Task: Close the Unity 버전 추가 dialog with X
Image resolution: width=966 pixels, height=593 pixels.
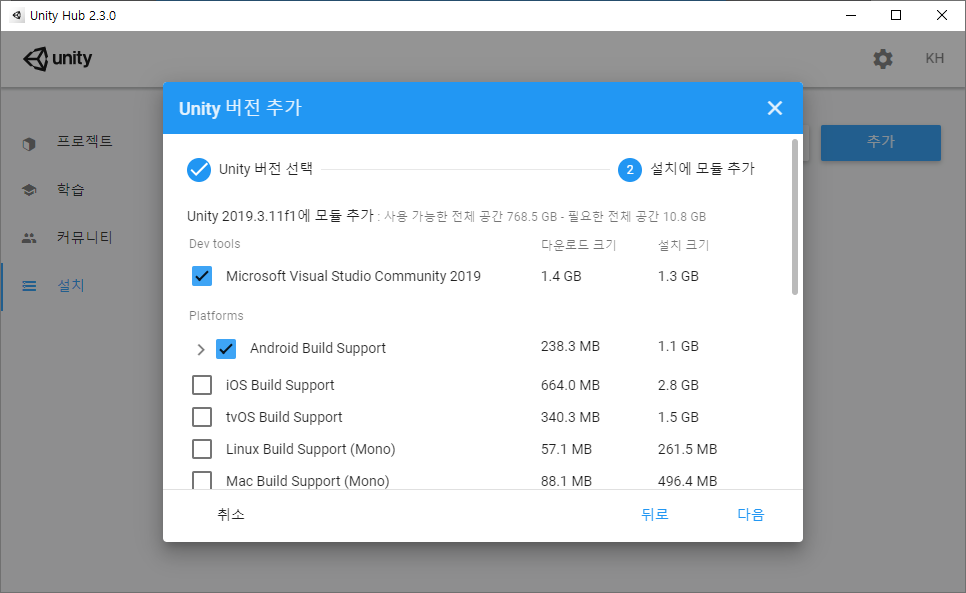Action: pos(774,108)
